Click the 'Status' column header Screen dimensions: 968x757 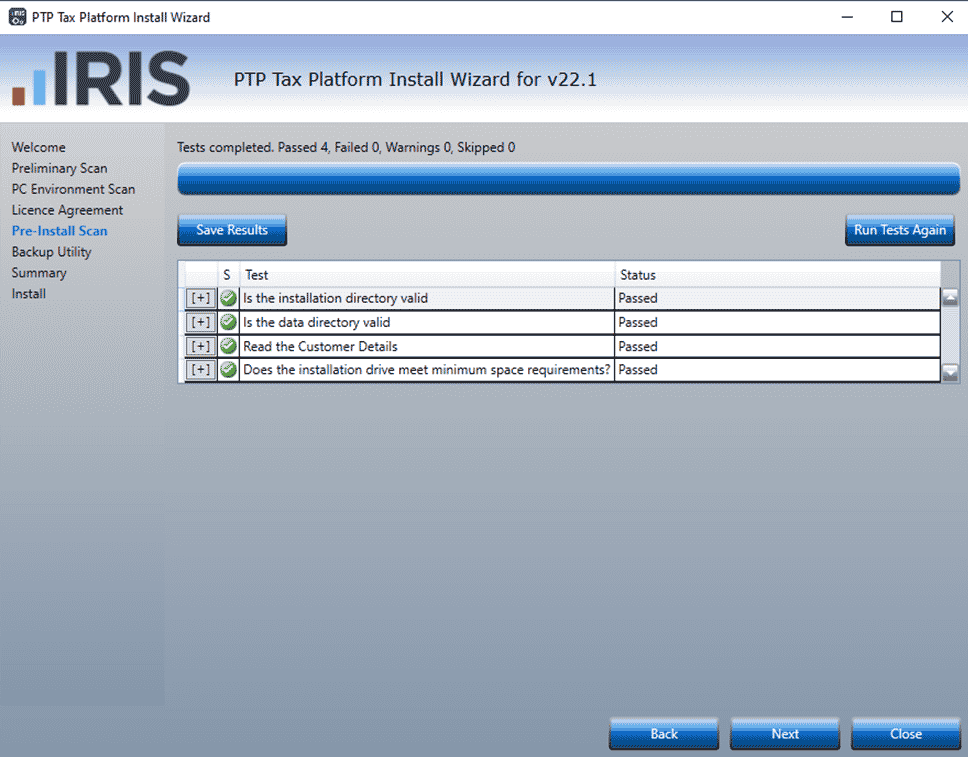coord(777,275)
